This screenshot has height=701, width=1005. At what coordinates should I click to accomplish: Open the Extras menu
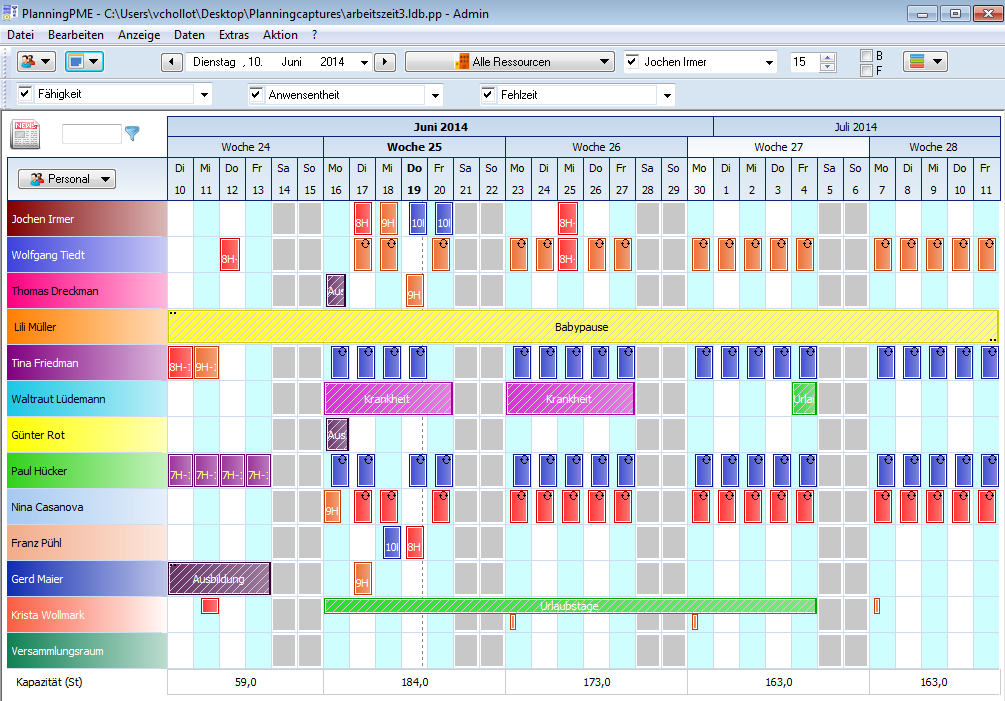[x=234, y=34]
